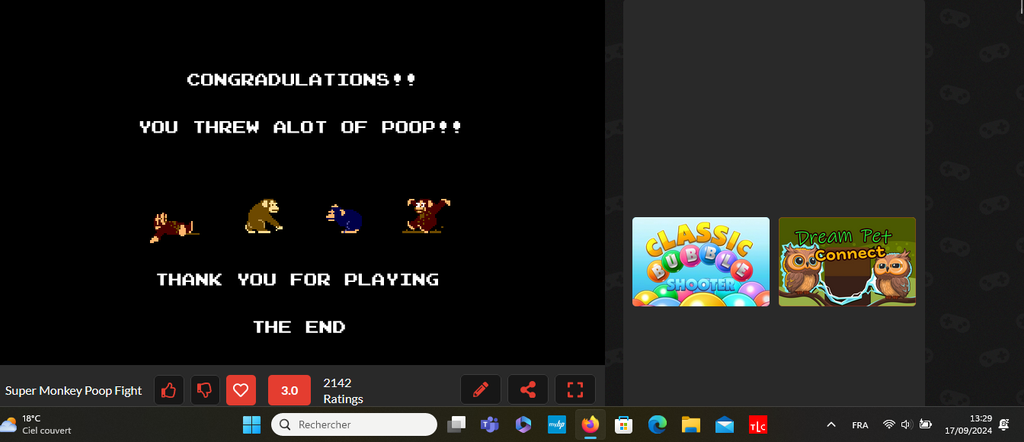Click the tan sitting monkey sprite
The height and width of the screenshot is (442, 1024).
pos(264,216)
